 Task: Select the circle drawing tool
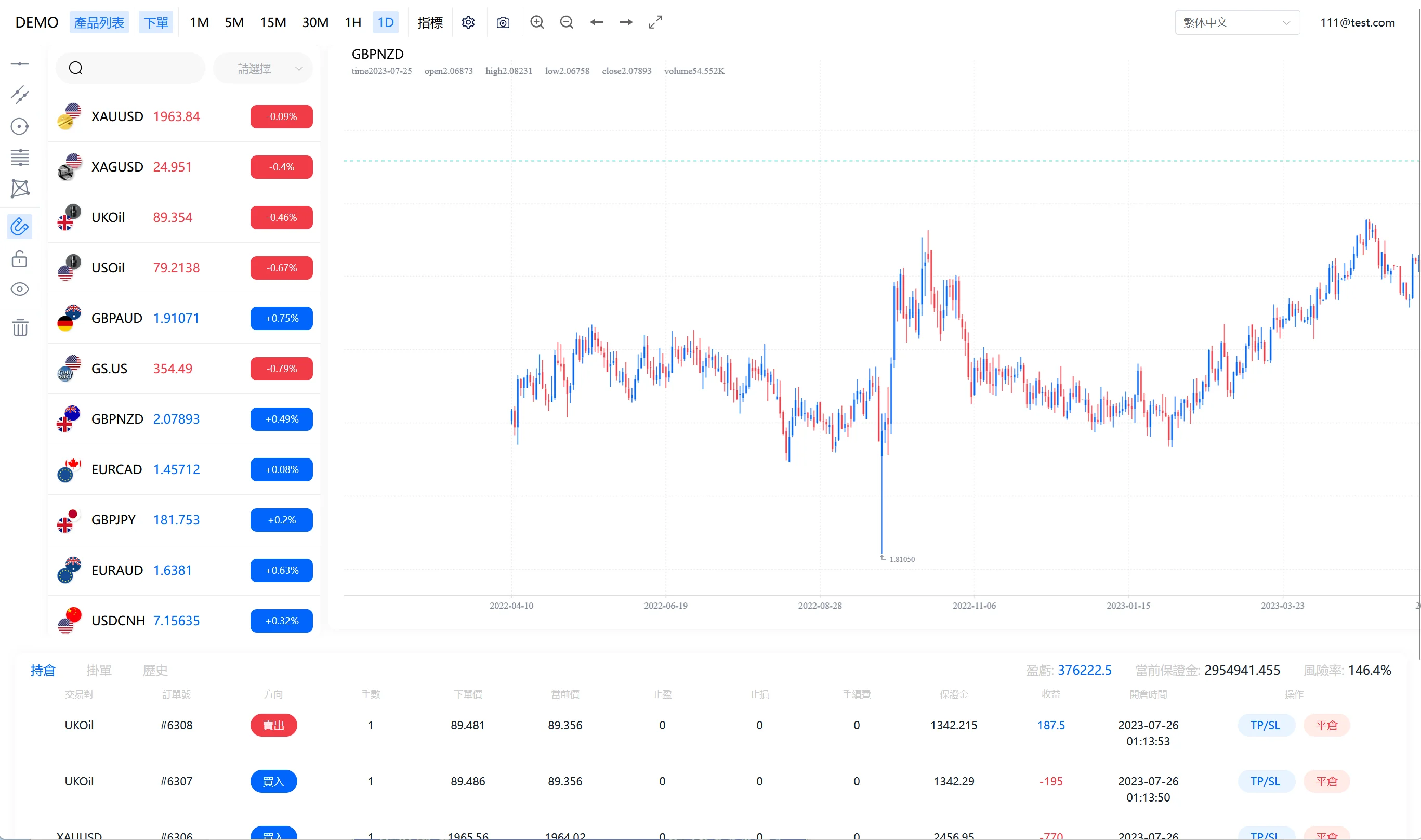click(x=20, y=126)
